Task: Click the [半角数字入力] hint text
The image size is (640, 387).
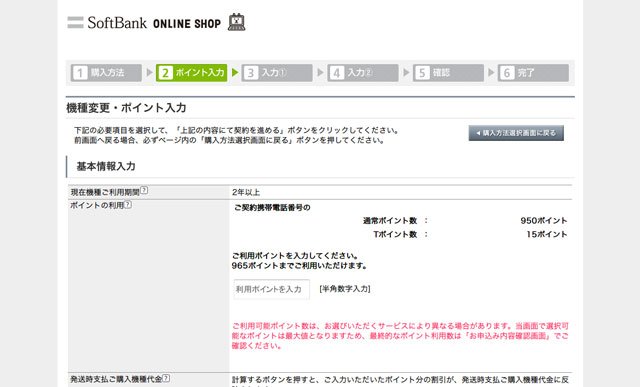Action: [345, 289]
